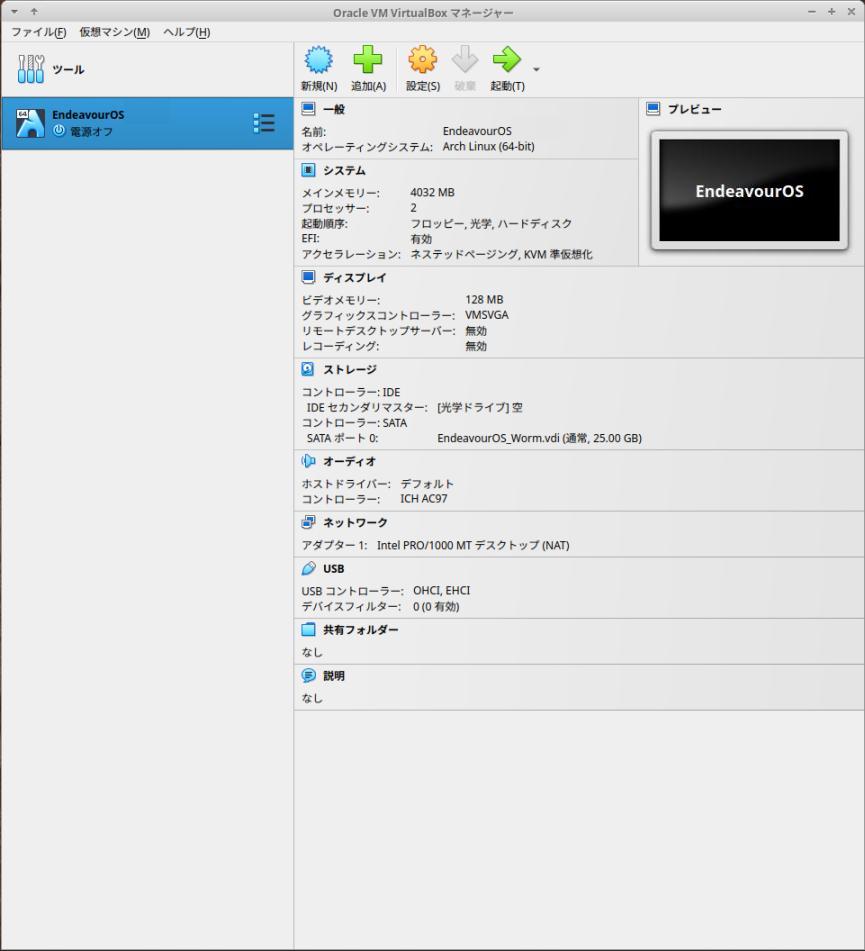
Task: Click the up-arrow icon in the title bar
Action: (34, 11)
